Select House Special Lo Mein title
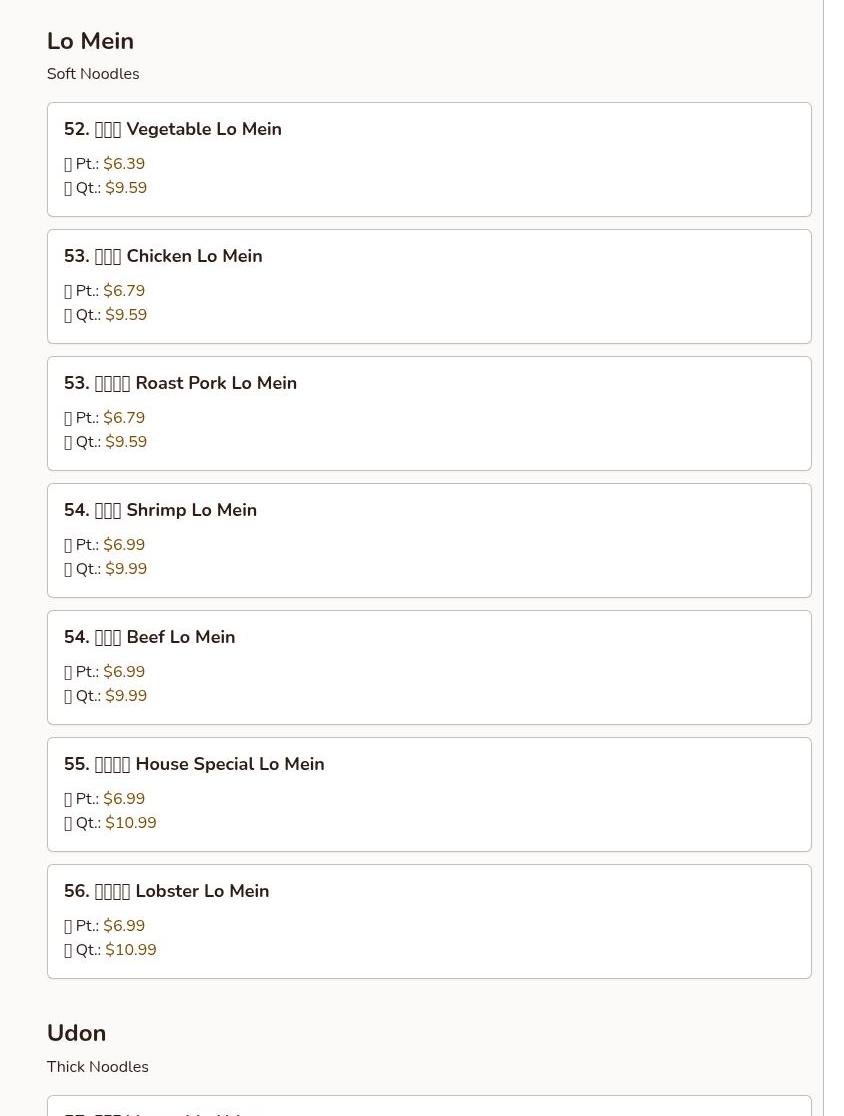 point(194,764)
